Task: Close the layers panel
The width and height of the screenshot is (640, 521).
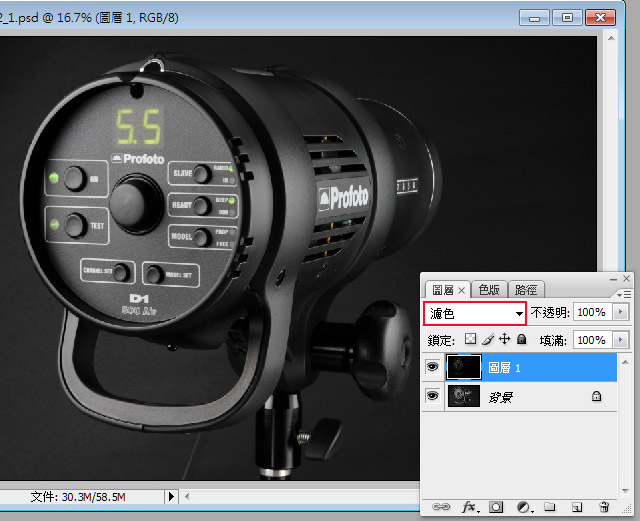Action: [x=627, y=278]
